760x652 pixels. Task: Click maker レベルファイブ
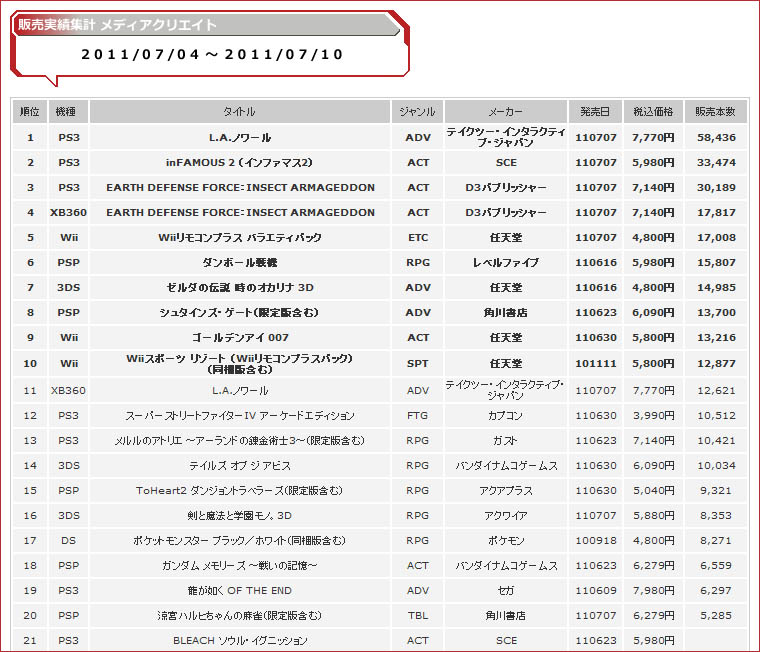(506, 263)
